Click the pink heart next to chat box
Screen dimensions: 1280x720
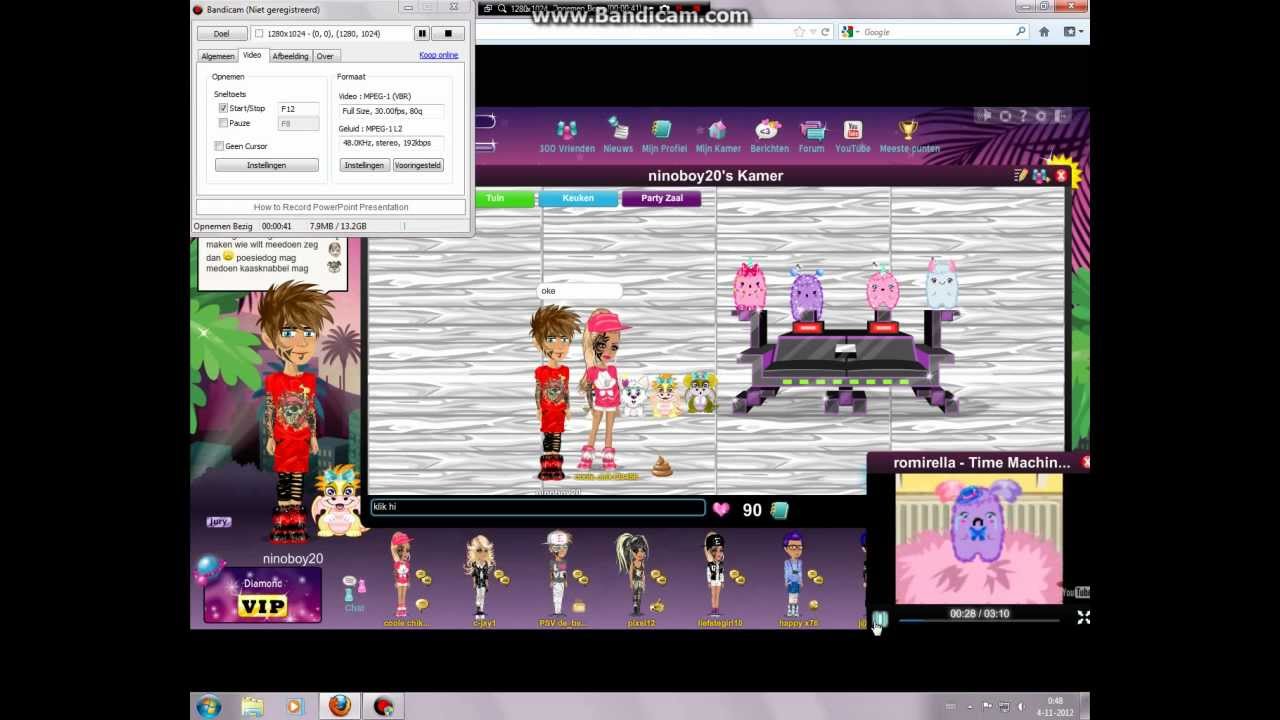721,509
